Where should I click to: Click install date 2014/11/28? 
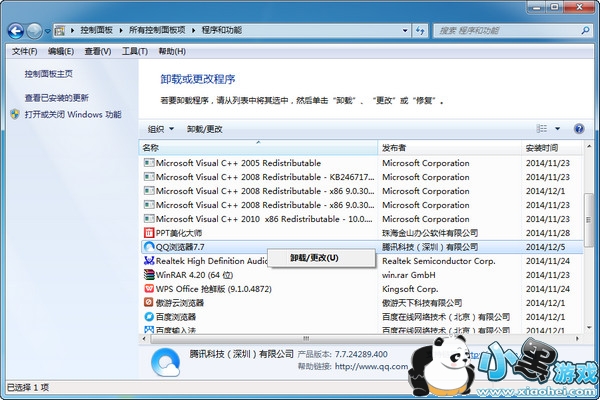548,233
